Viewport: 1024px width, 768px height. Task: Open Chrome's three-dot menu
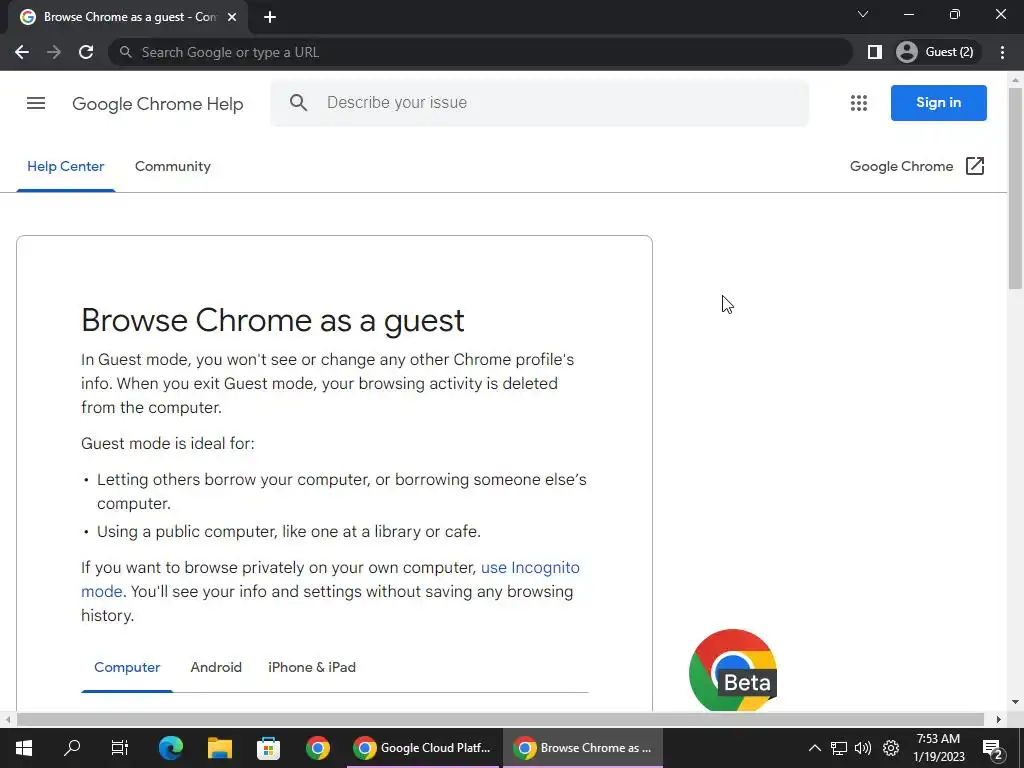(1002, 52)
